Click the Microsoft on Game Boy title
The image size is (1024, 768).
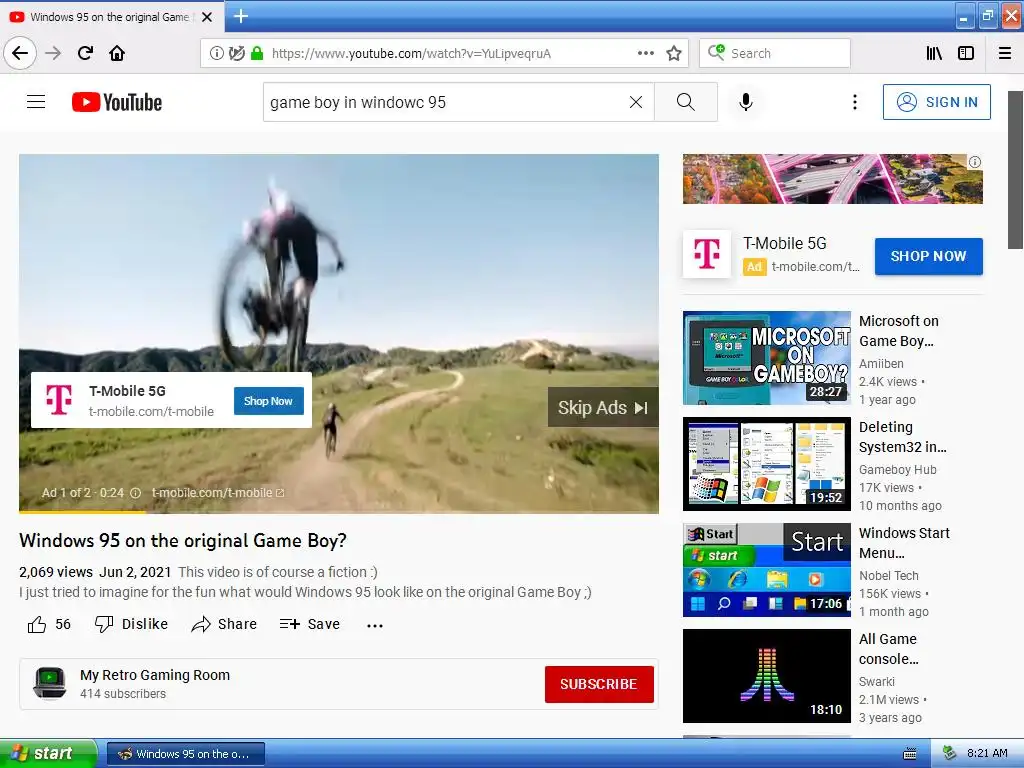click(x=899, y=331)
